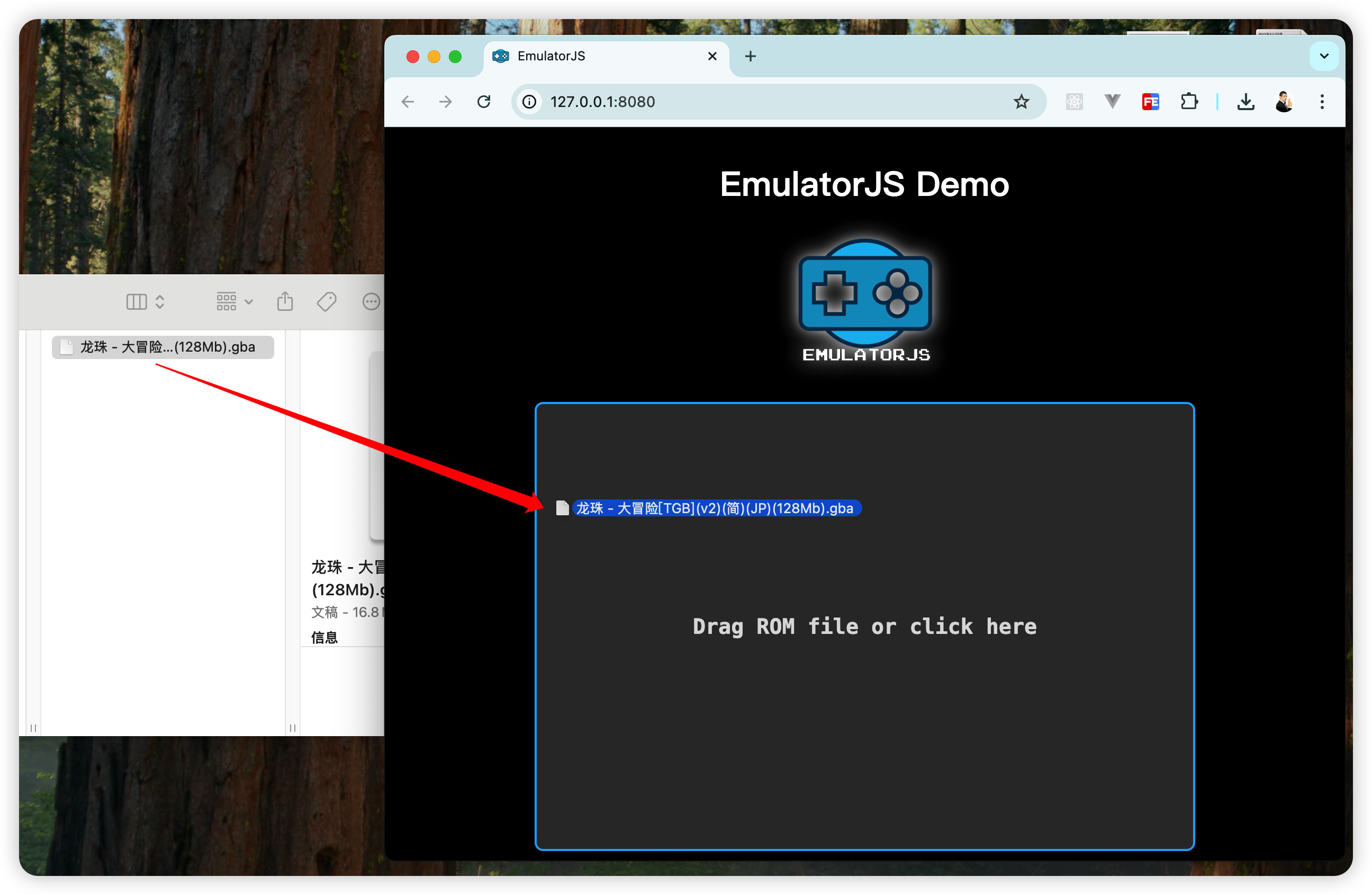Open the Chrome downloads icon
The height and width of the screenshot is (895, 1372).
[x=1245, y=102]
